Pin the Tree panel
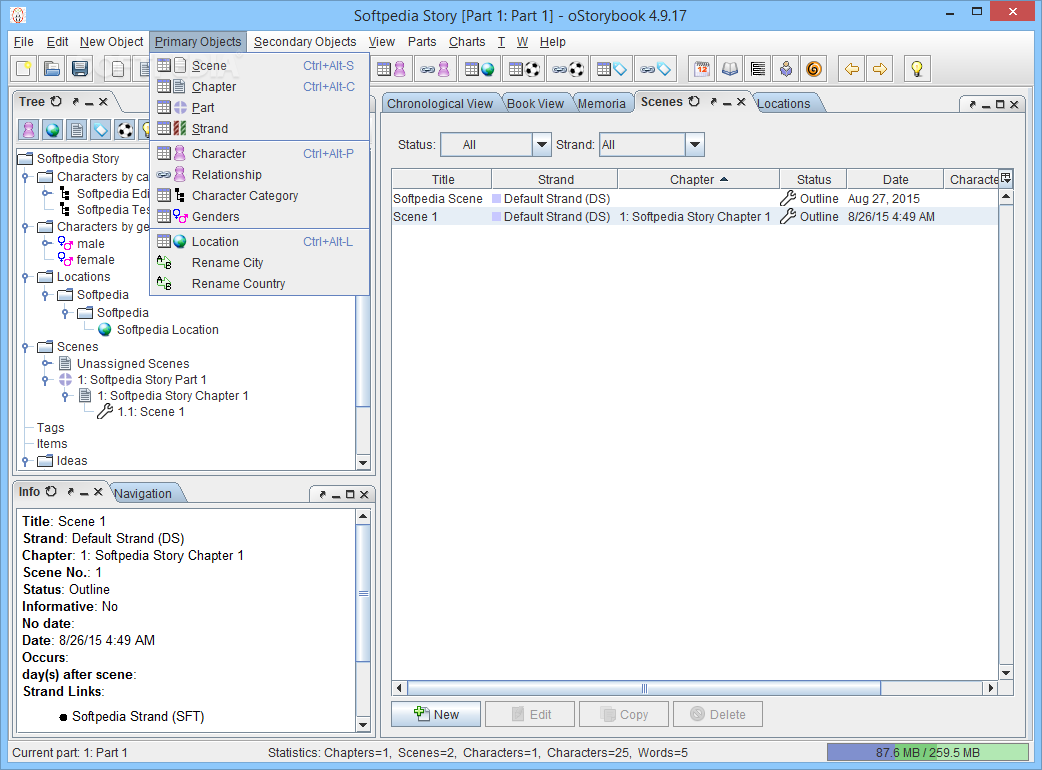1042x770 pixels. click(x=75, y=102)
